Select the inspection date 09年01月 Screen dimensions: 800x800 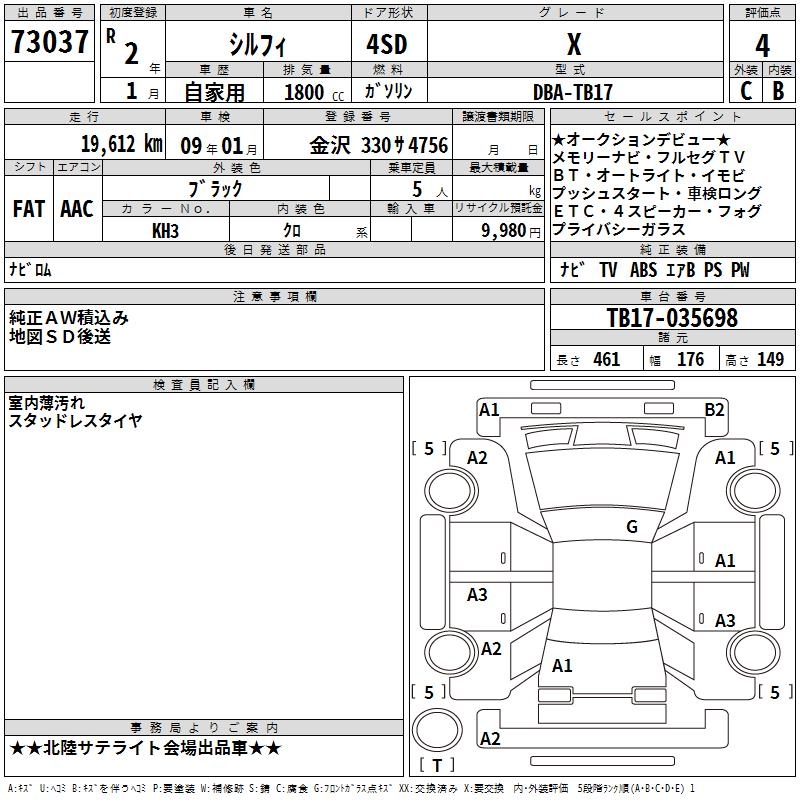coord(219,146)
